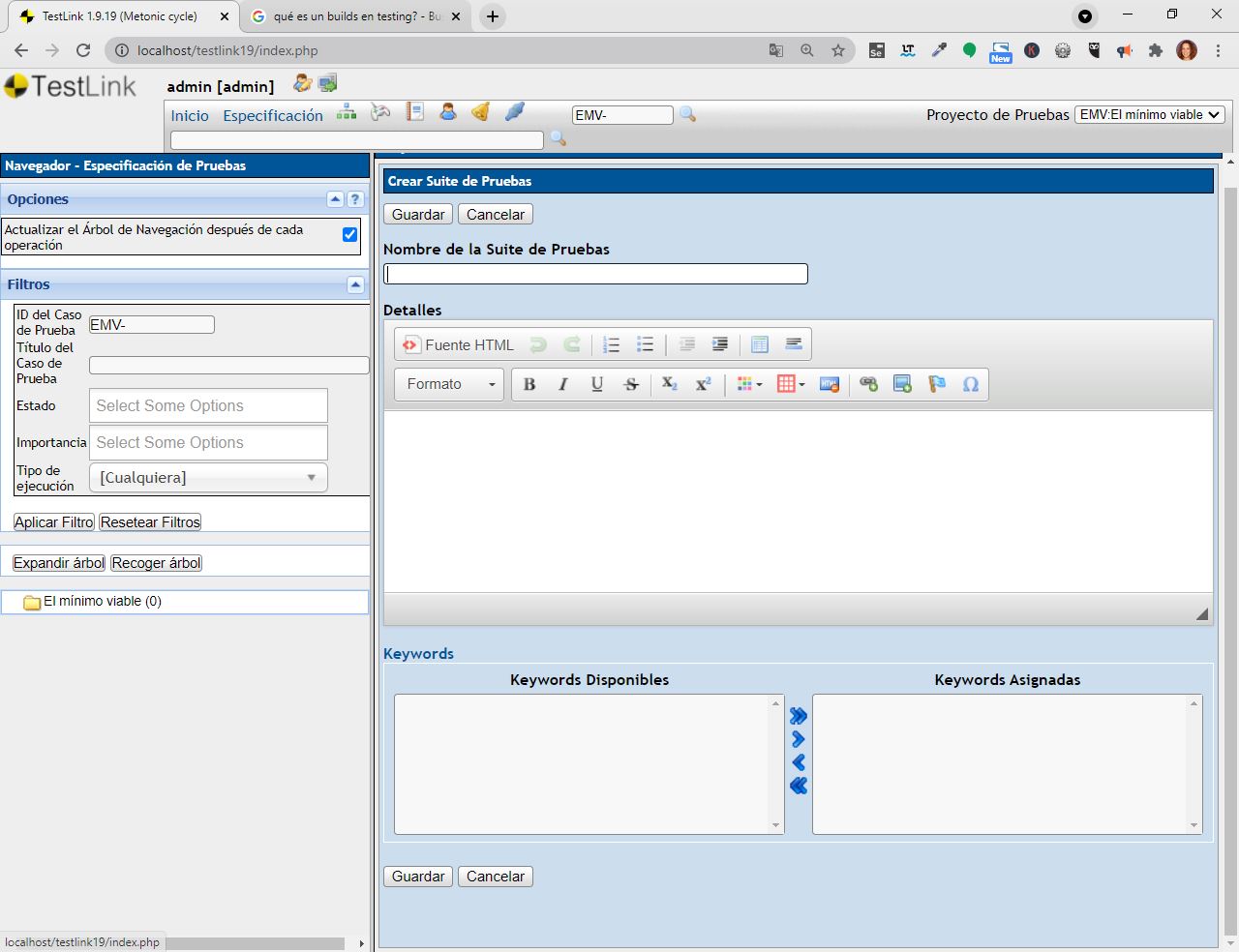Open the Proyecto de Pruebas selector
1239x952 pixels.
coord(1149,114)
